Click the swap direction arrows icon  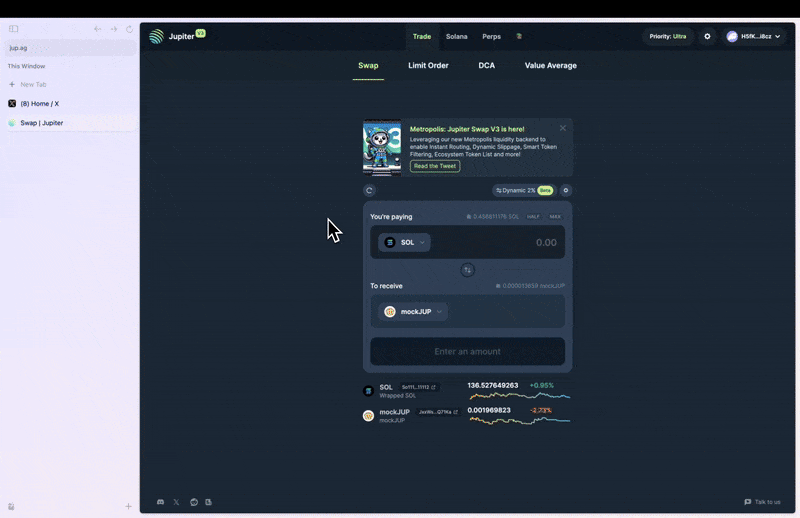467,270
